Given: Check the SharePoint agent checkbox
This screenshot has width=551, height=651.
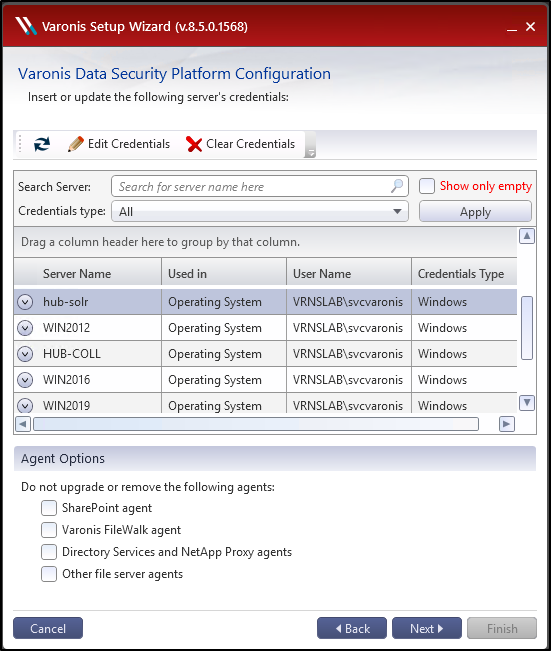Looking at the screenshot, I should tap(49, 508).
